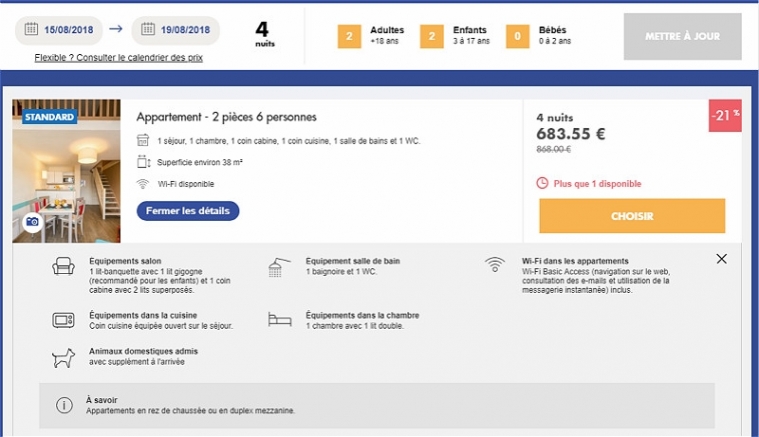759x437 pixels.
Task: Change the Enfants count box
Action: 432,36
